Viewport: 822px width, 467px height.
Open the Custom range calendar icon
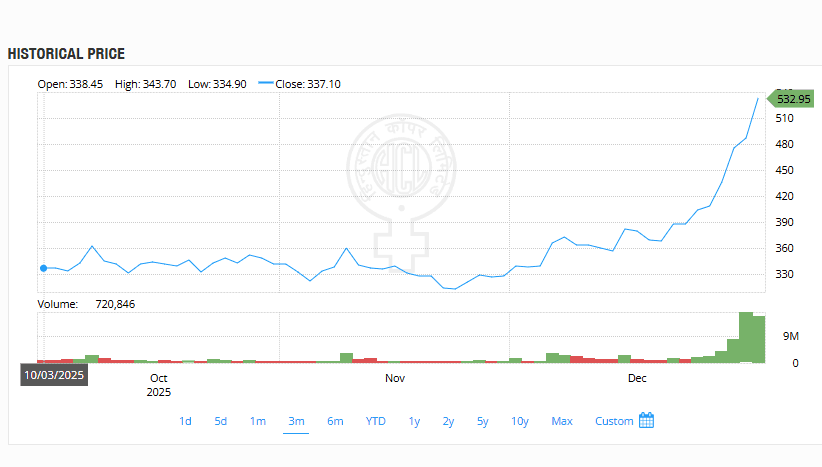pos(646,421)
